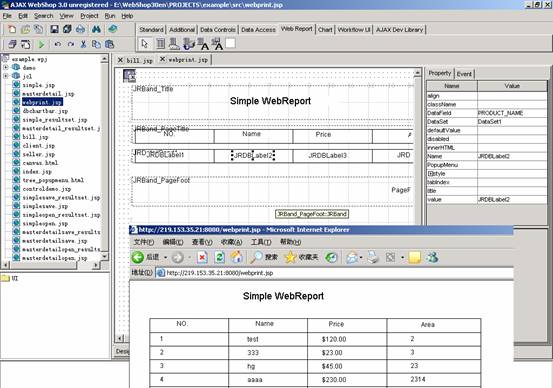Click the green Back button in Internet Explorer
Viewport: 553px width, 388px height.
tap(138, 257)
